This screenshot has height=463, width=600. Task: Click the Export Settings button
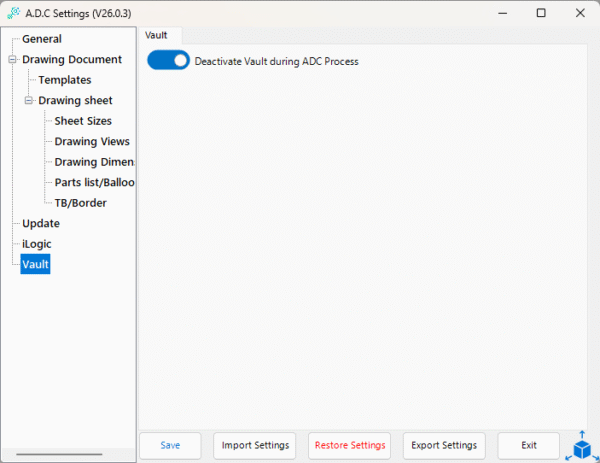tap(444, 445)
